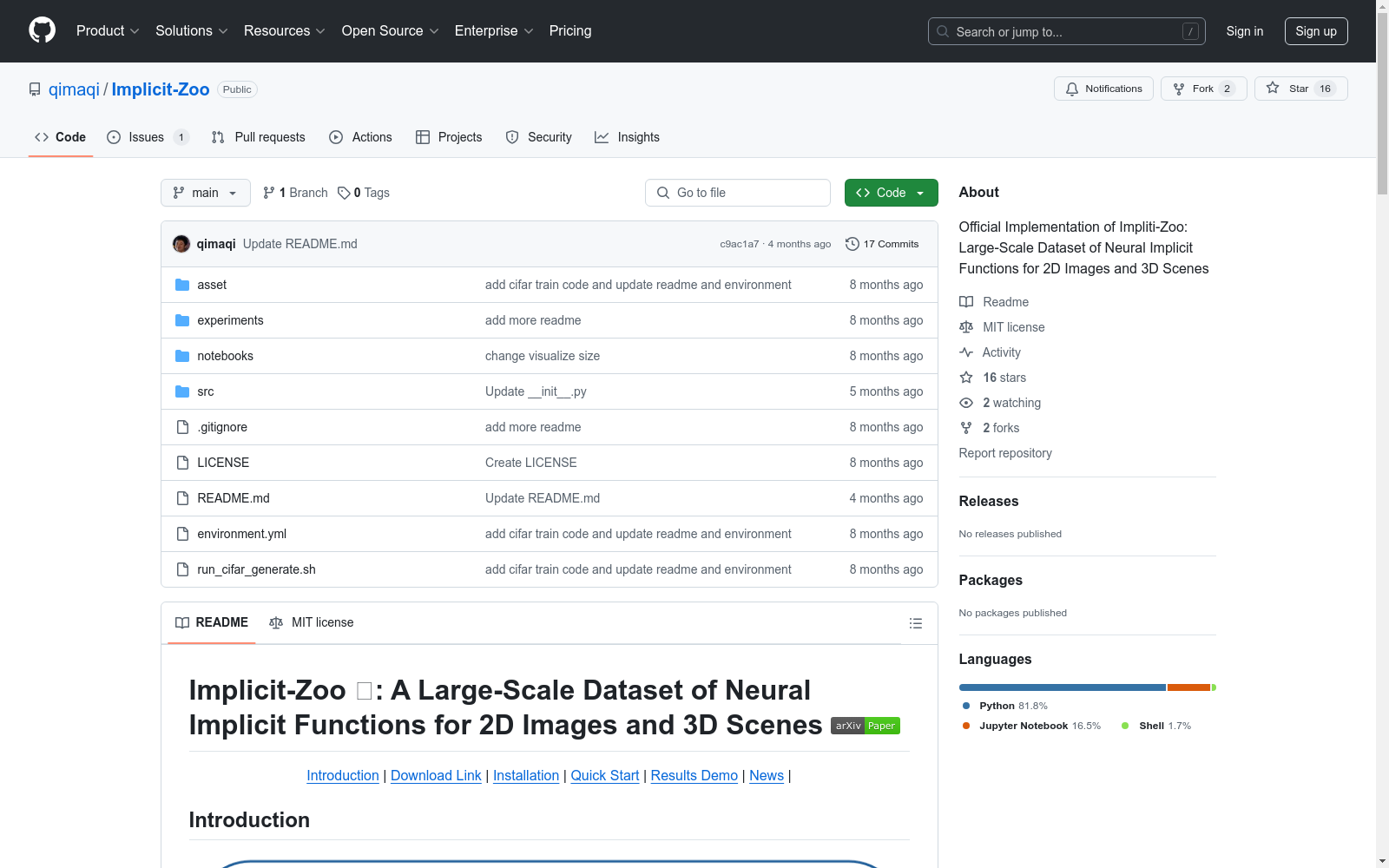Open the Introduction link in README
The width and height of the screenshot is (1389, 868).
(x=343, y=775)
